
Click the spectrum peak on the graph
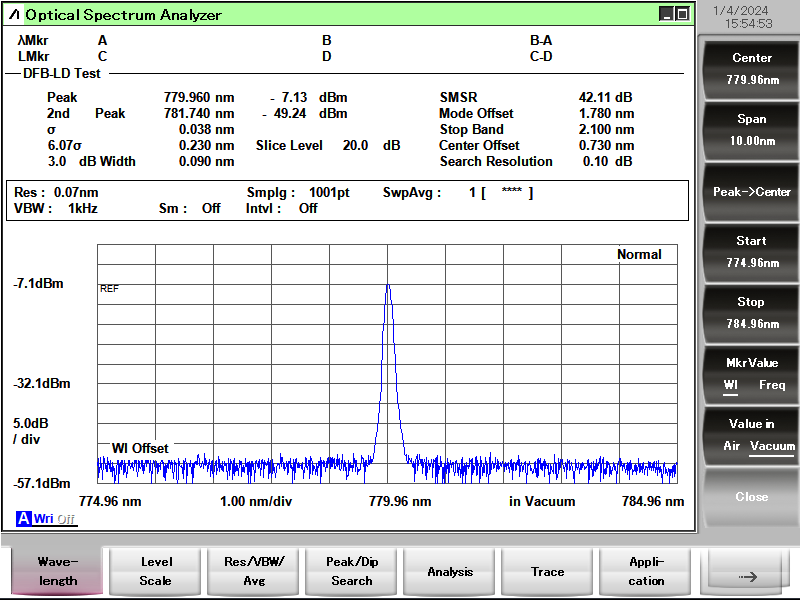[x=388, y=286]
